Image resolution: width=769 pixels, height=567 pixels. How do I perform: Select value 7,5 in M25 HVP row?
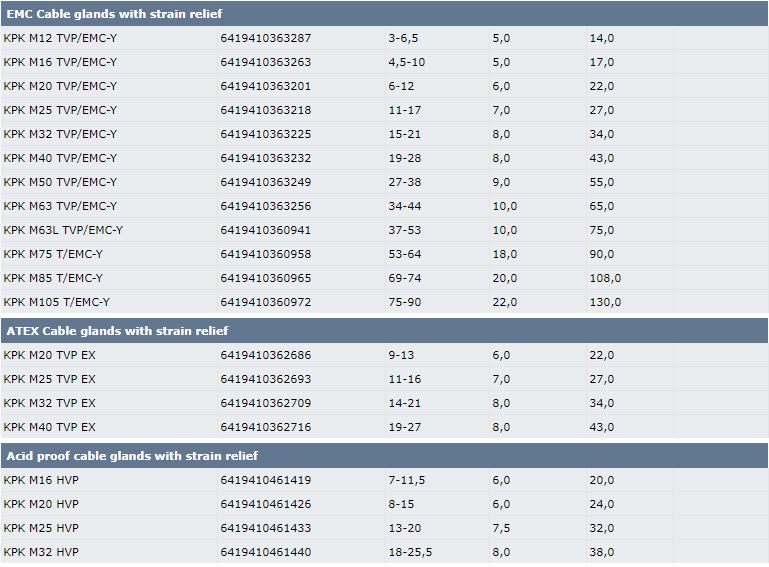click(501, 529)
